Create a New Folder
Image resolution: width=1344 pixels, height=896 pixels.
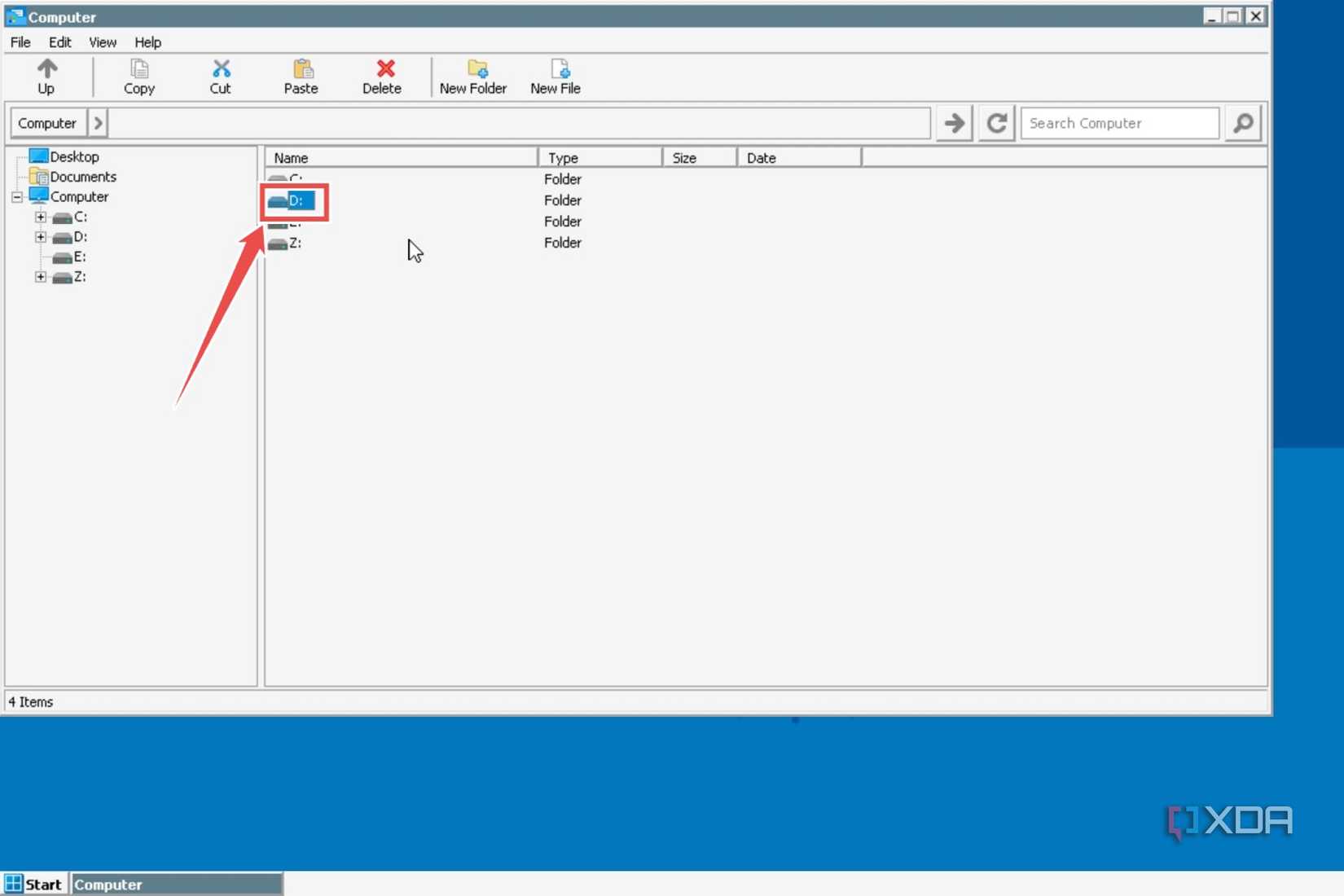(473, 77)
